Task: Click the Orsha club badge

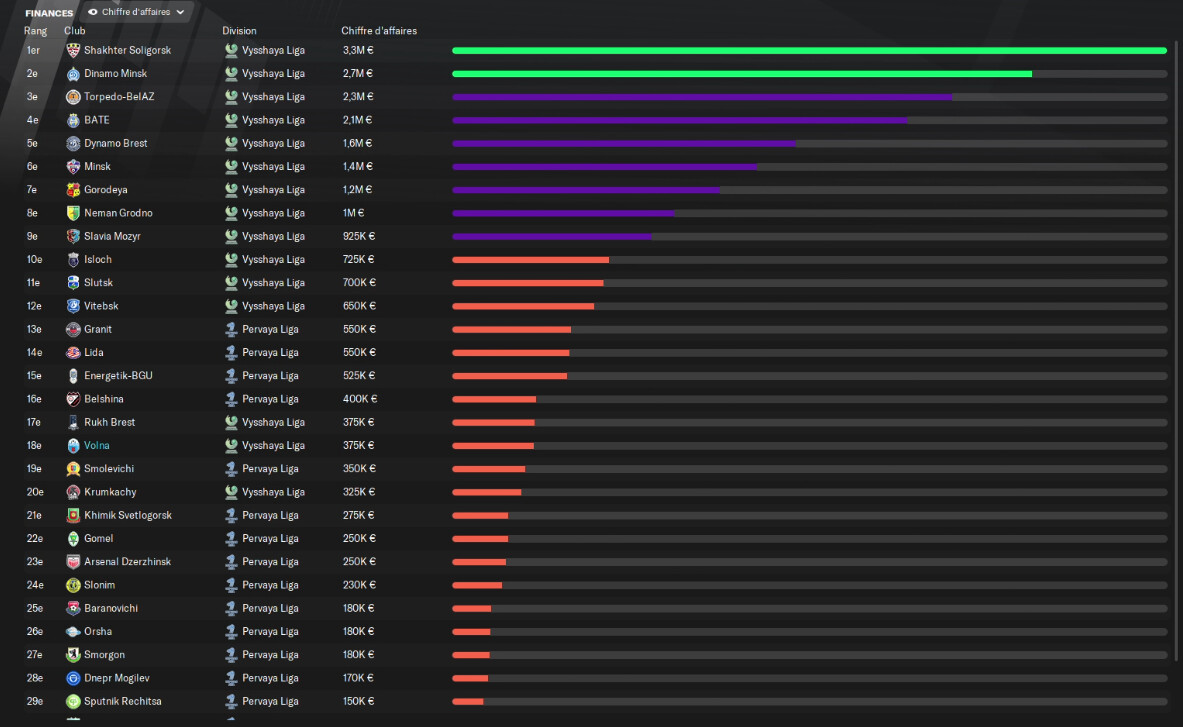Action: (73, 632)
